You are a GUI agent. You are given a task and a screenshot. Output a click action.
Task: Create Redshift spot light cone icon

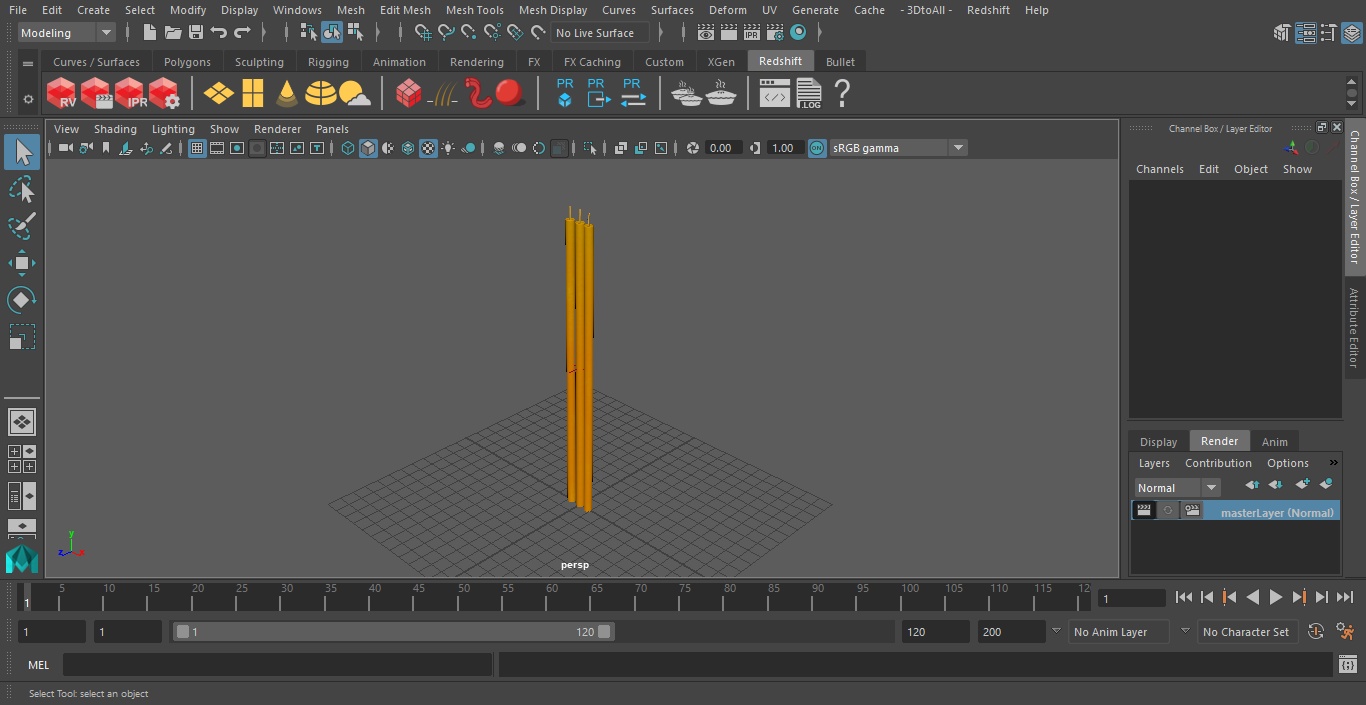(x=287, y=94)
